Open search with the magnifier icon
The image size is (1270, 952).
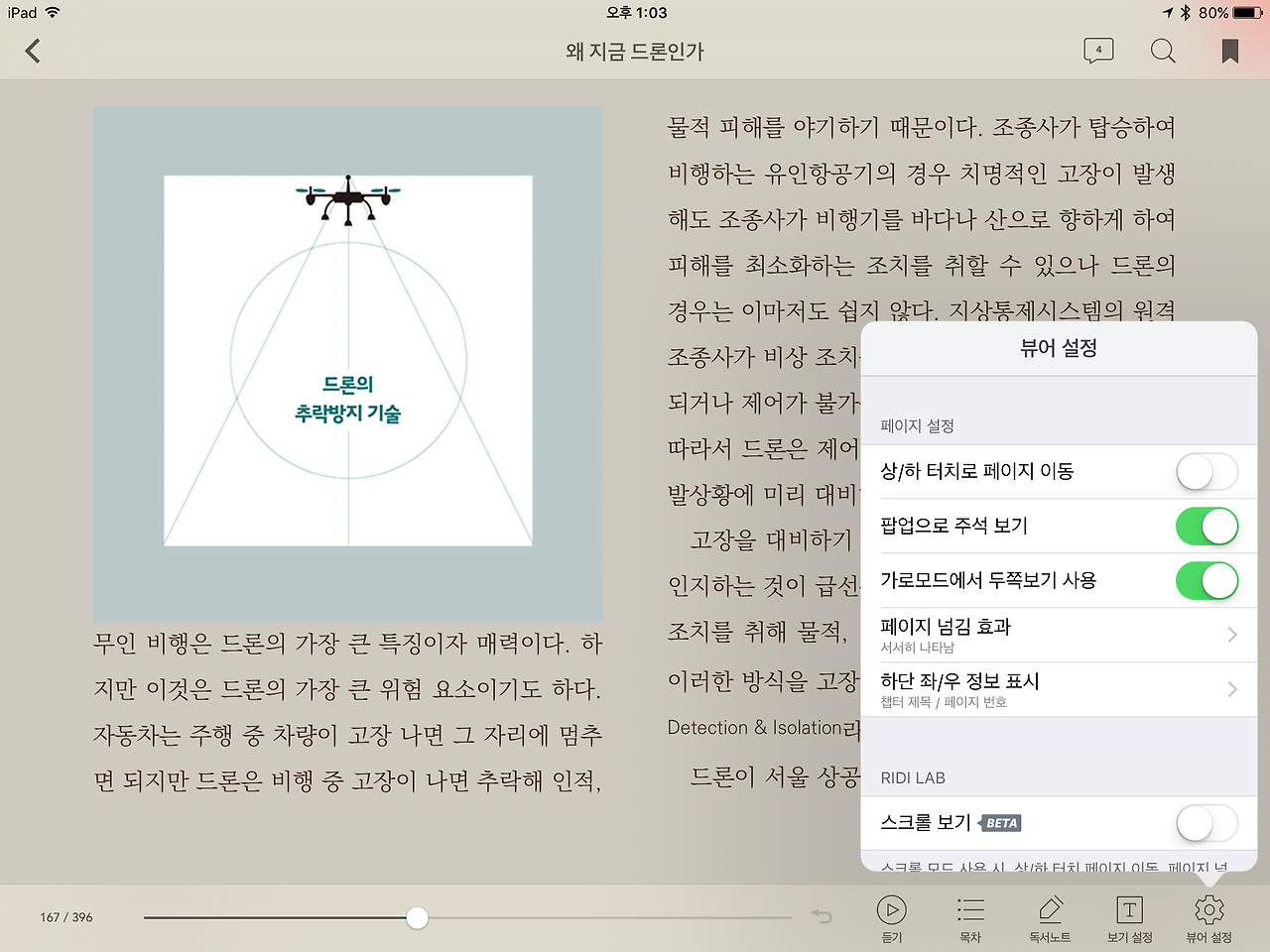[1163, 51]
